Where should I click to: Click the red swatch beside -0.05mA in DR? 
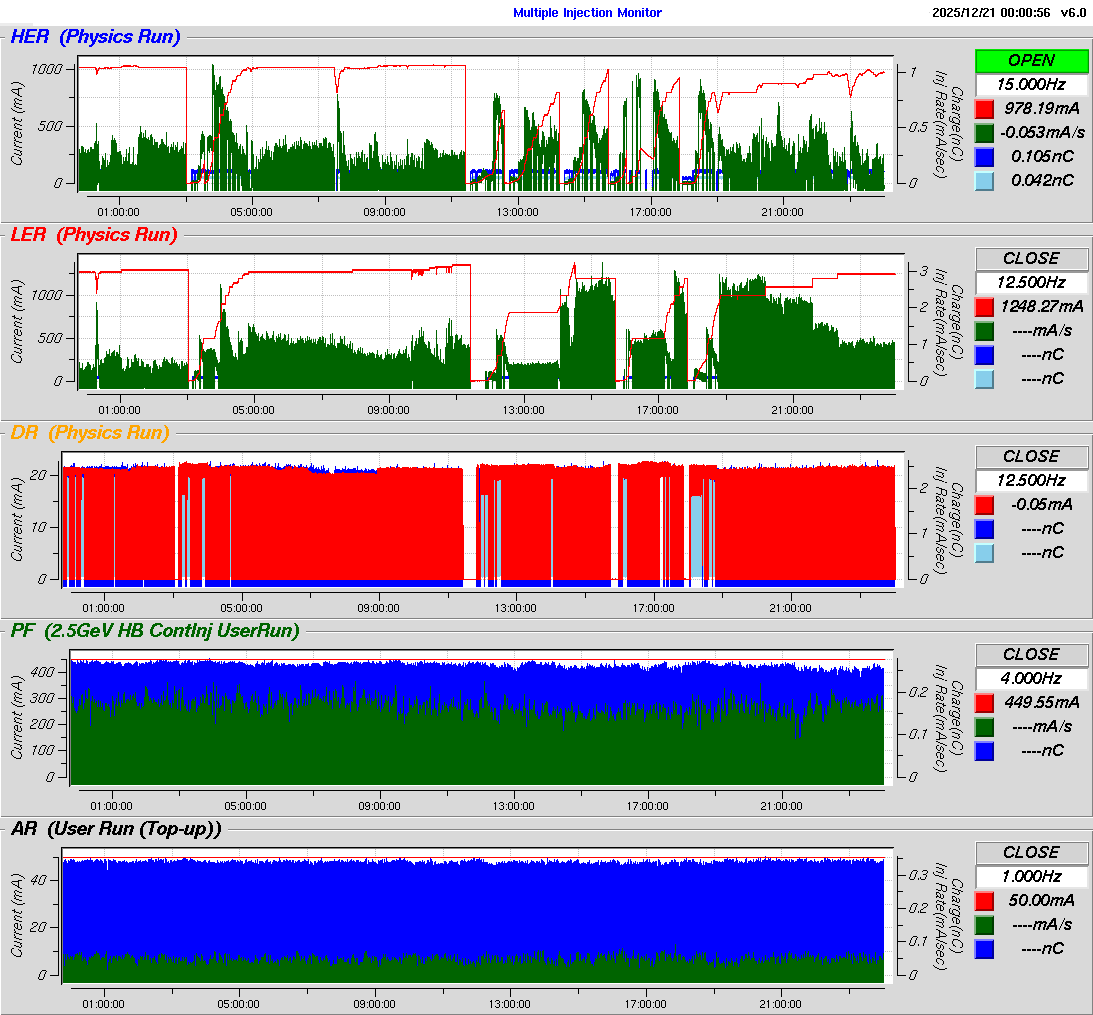[984, 505]
